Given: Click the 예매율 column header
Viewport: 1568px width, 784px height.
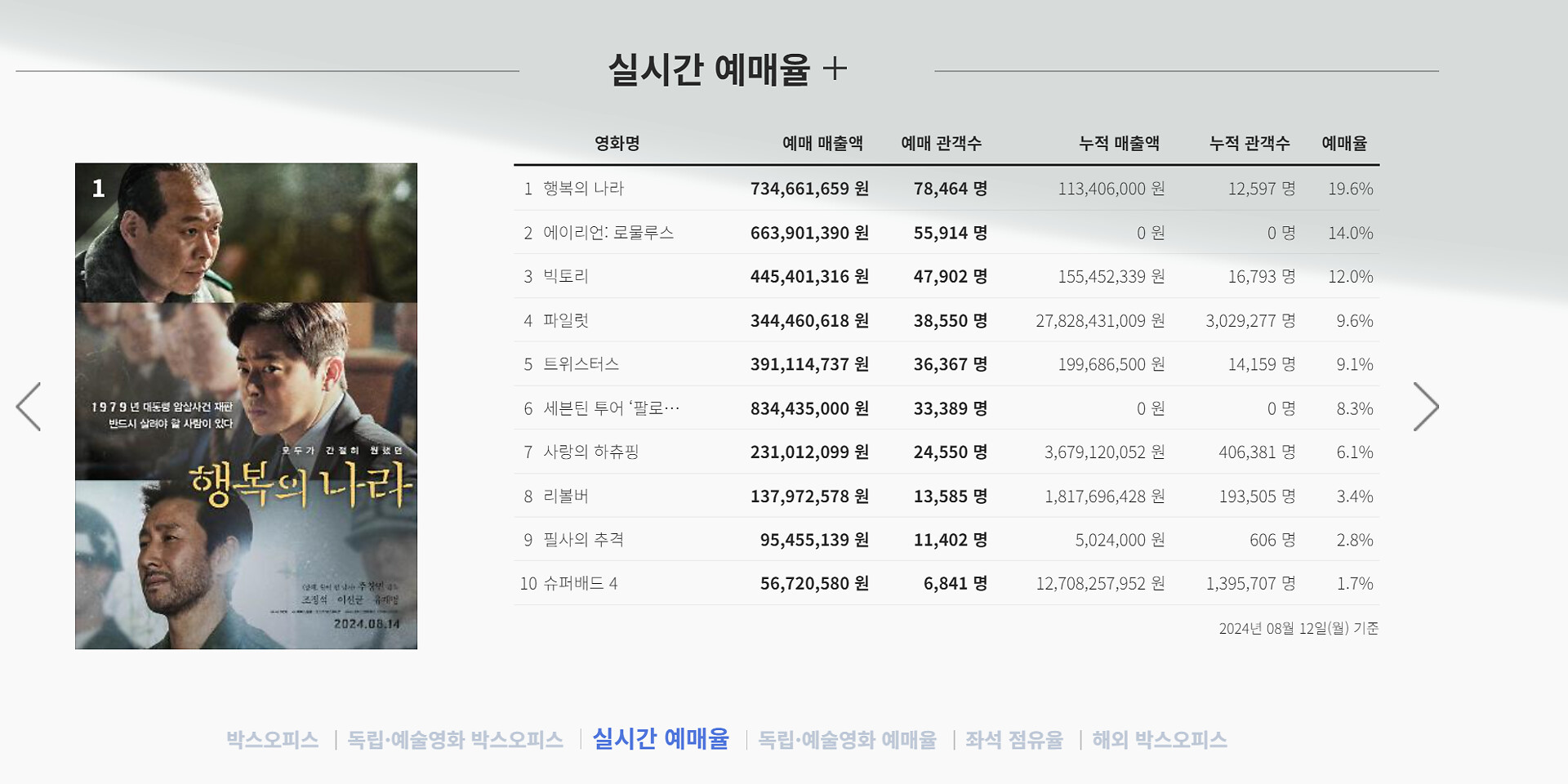Looking at the screenshot, I should (1344, 144).
